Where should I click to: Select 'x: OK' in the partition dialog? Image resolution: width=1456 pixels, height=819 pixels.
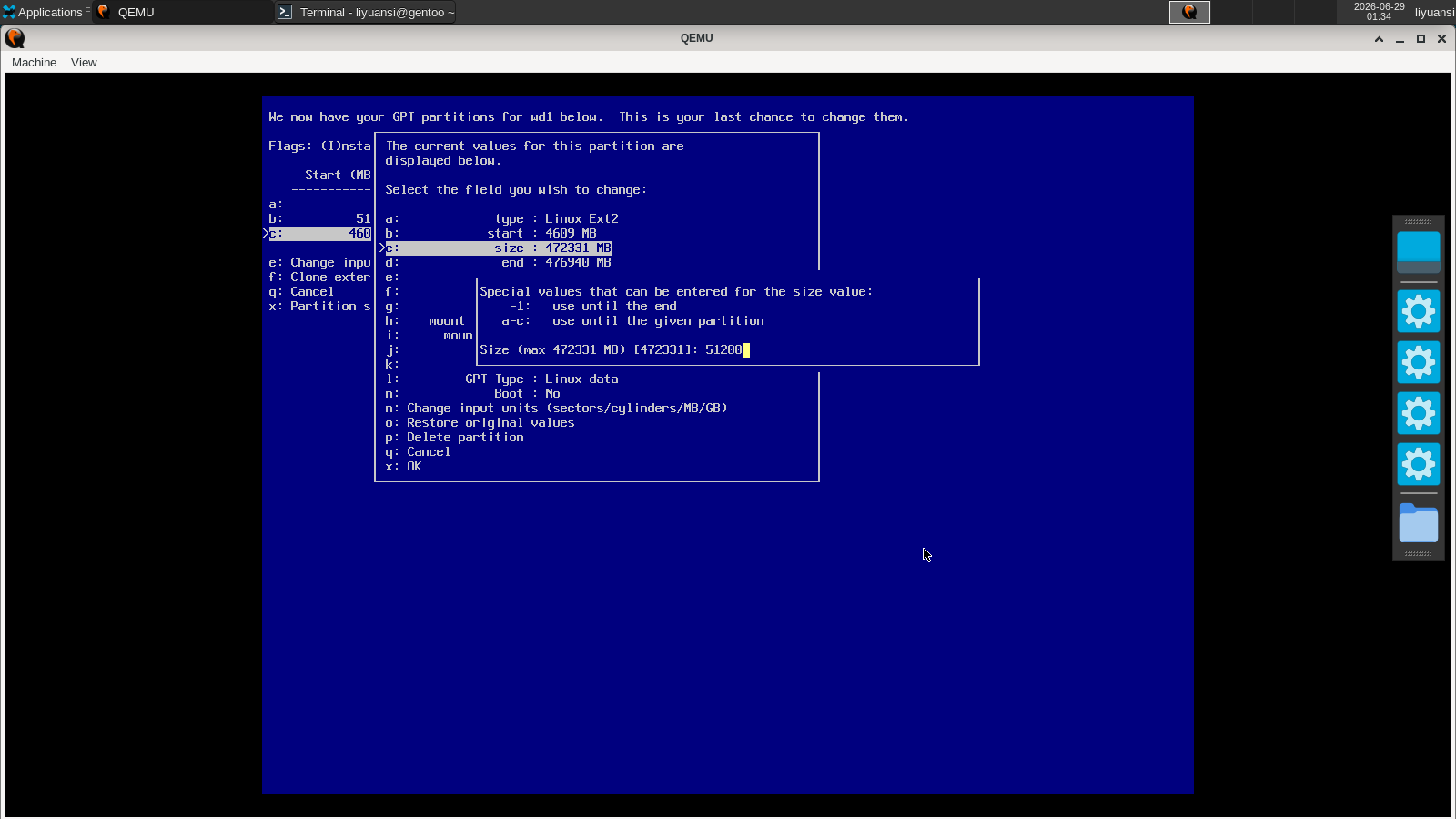click(x=403, y=466)
